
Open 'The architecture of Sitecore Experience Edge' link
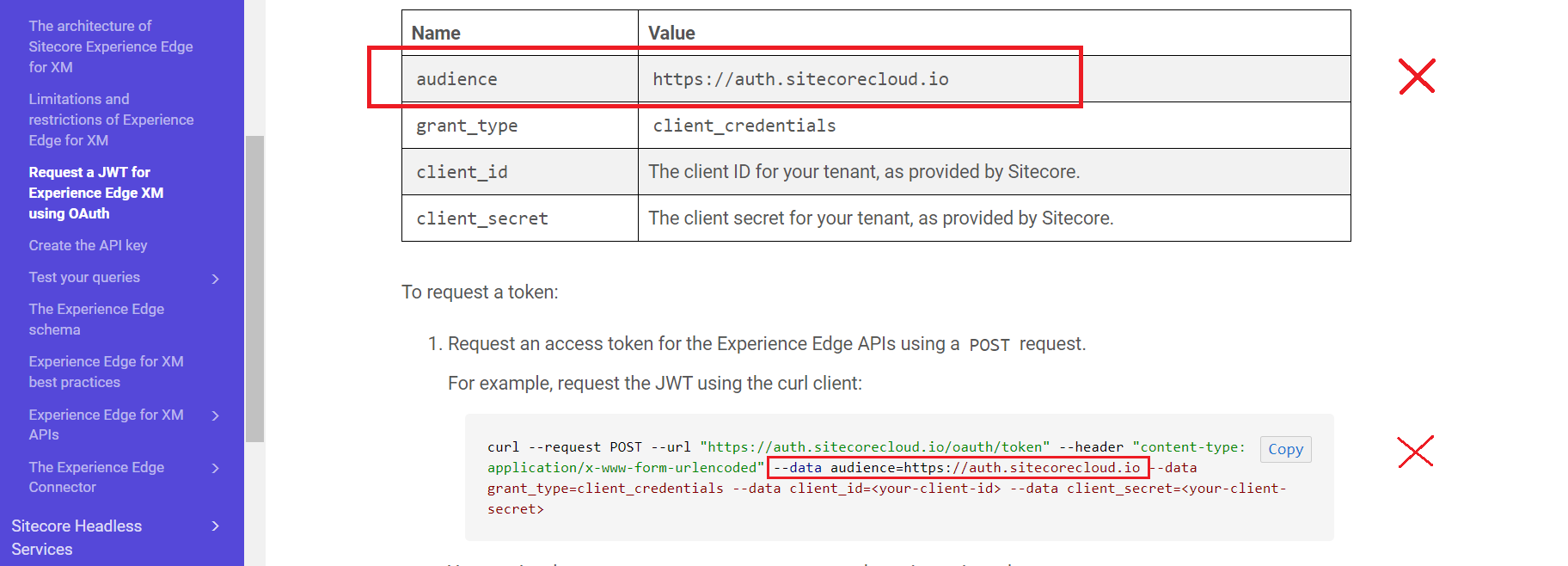tap(111, 46)
